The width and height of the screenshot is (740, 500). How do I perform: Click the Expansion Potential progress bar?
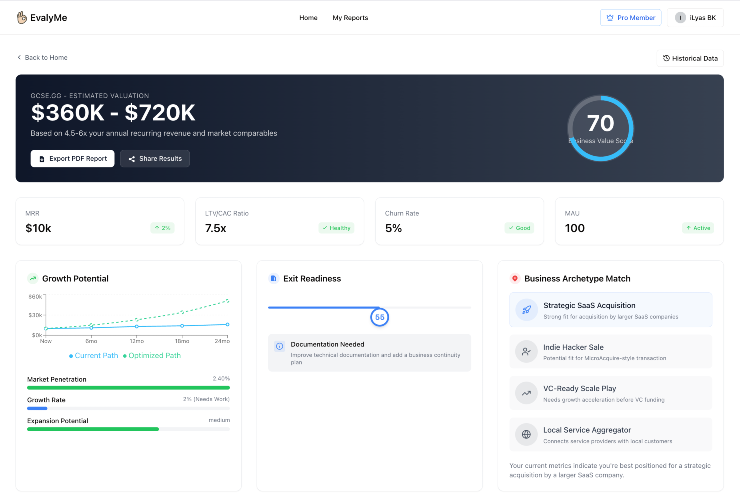click(128, 429)
